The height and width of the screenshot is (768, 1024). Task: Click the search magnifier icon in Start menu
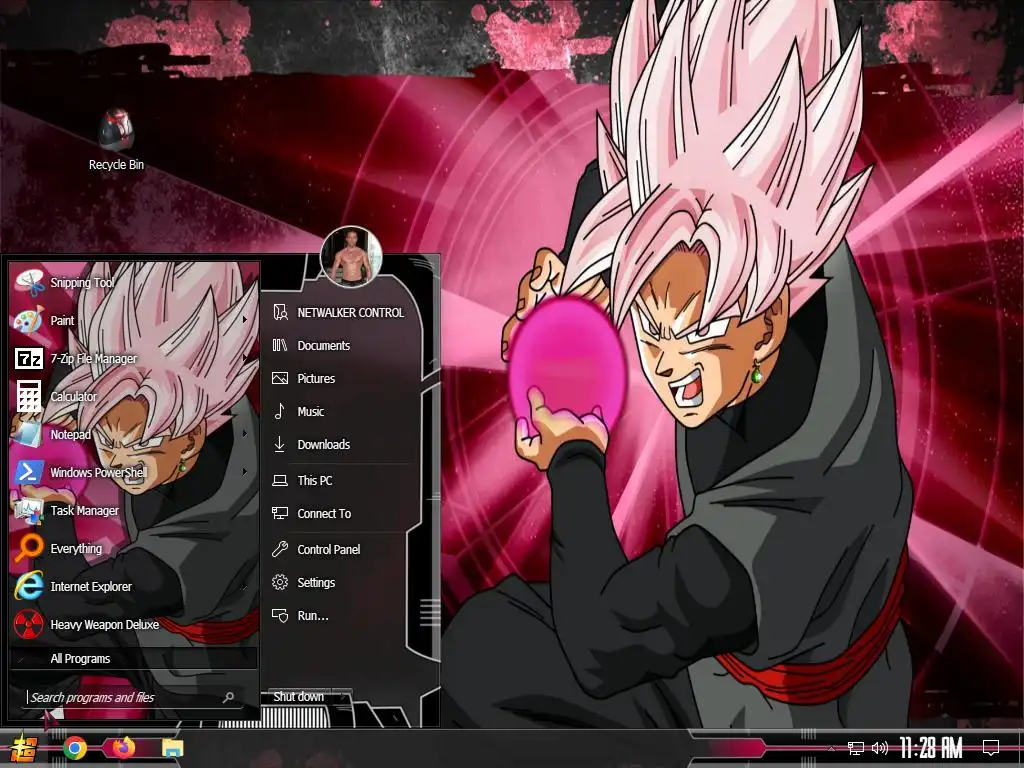point(229,697)
